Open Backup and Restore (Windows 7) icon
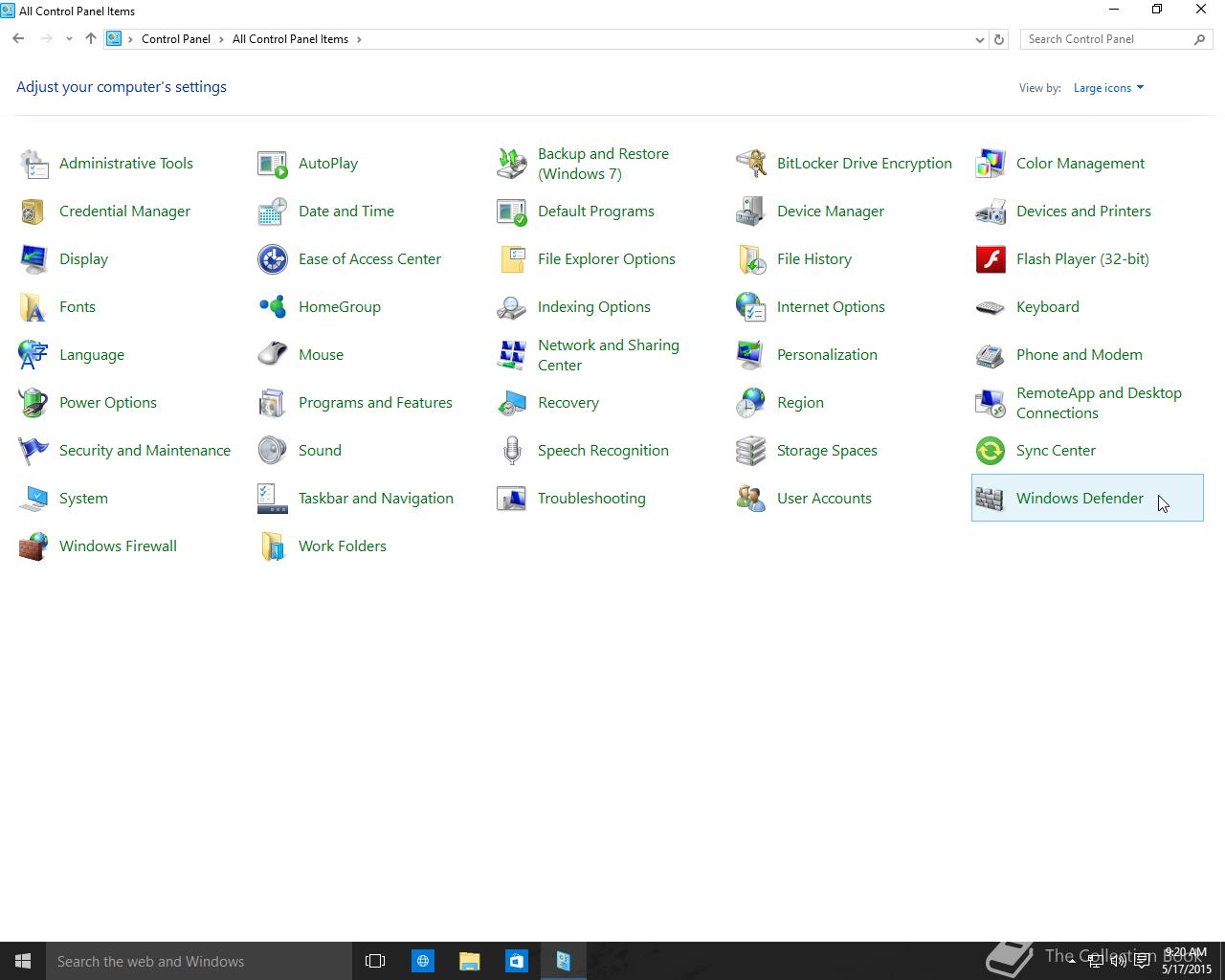1225x980 pixels. coord(512,164)
